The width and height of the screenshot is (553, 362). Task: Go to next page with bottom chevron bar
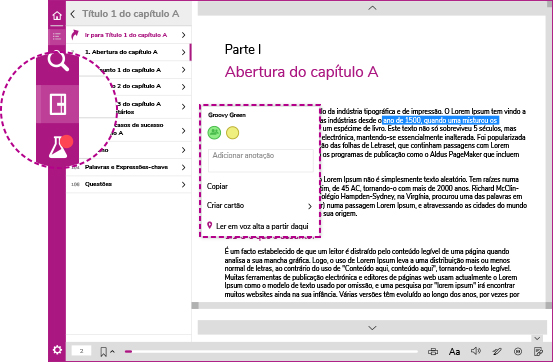372,328
